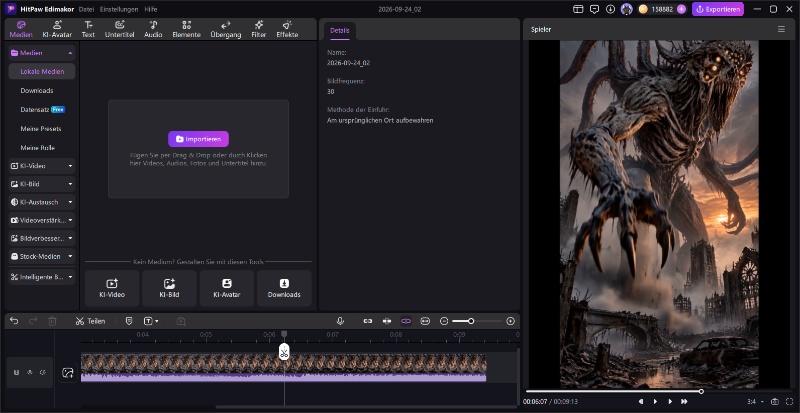Expand the Videoverstärker sidebar section

pyautogui.click(x=41, y=220)
